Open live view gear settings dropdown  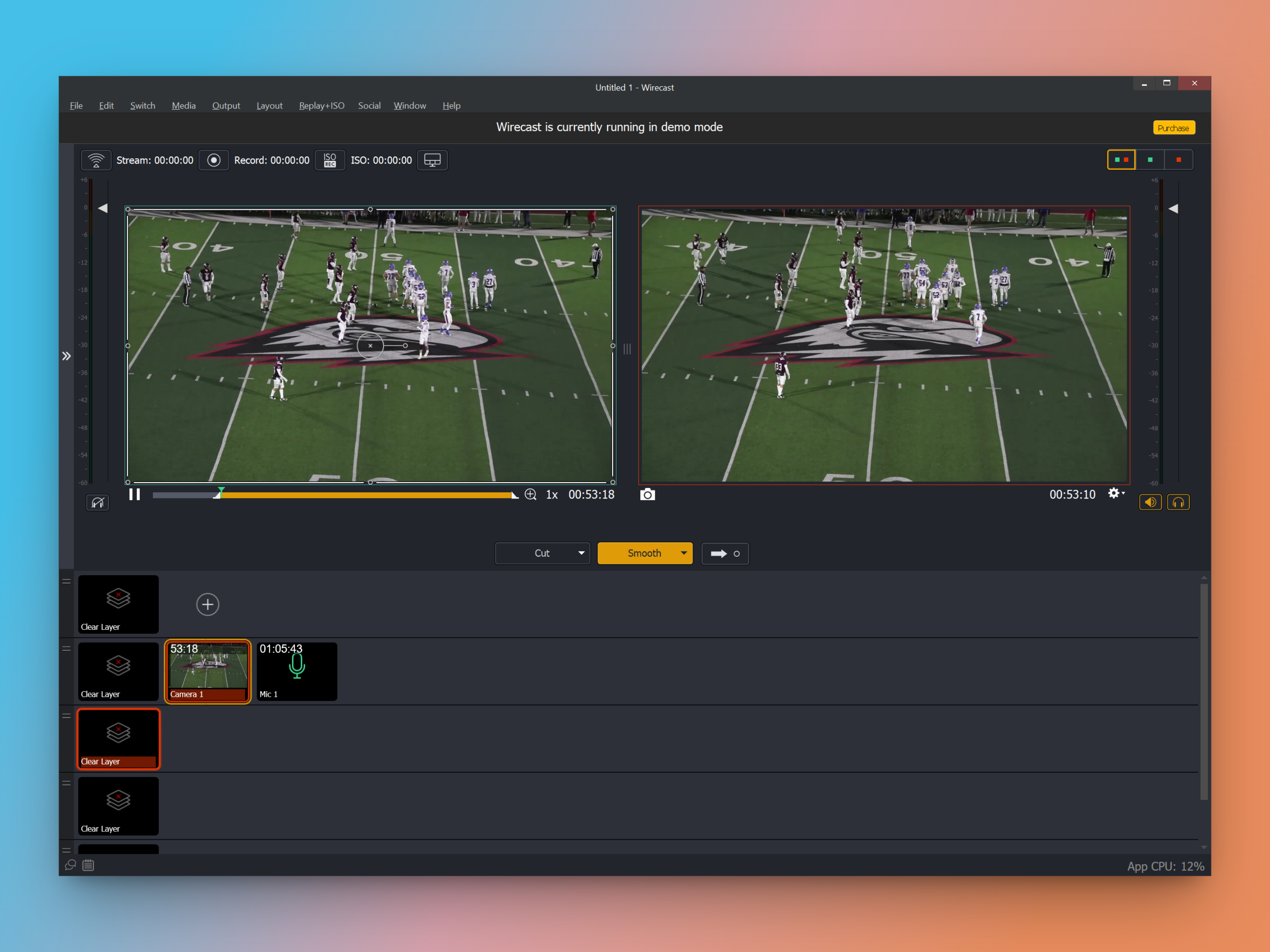(1116, 494)
